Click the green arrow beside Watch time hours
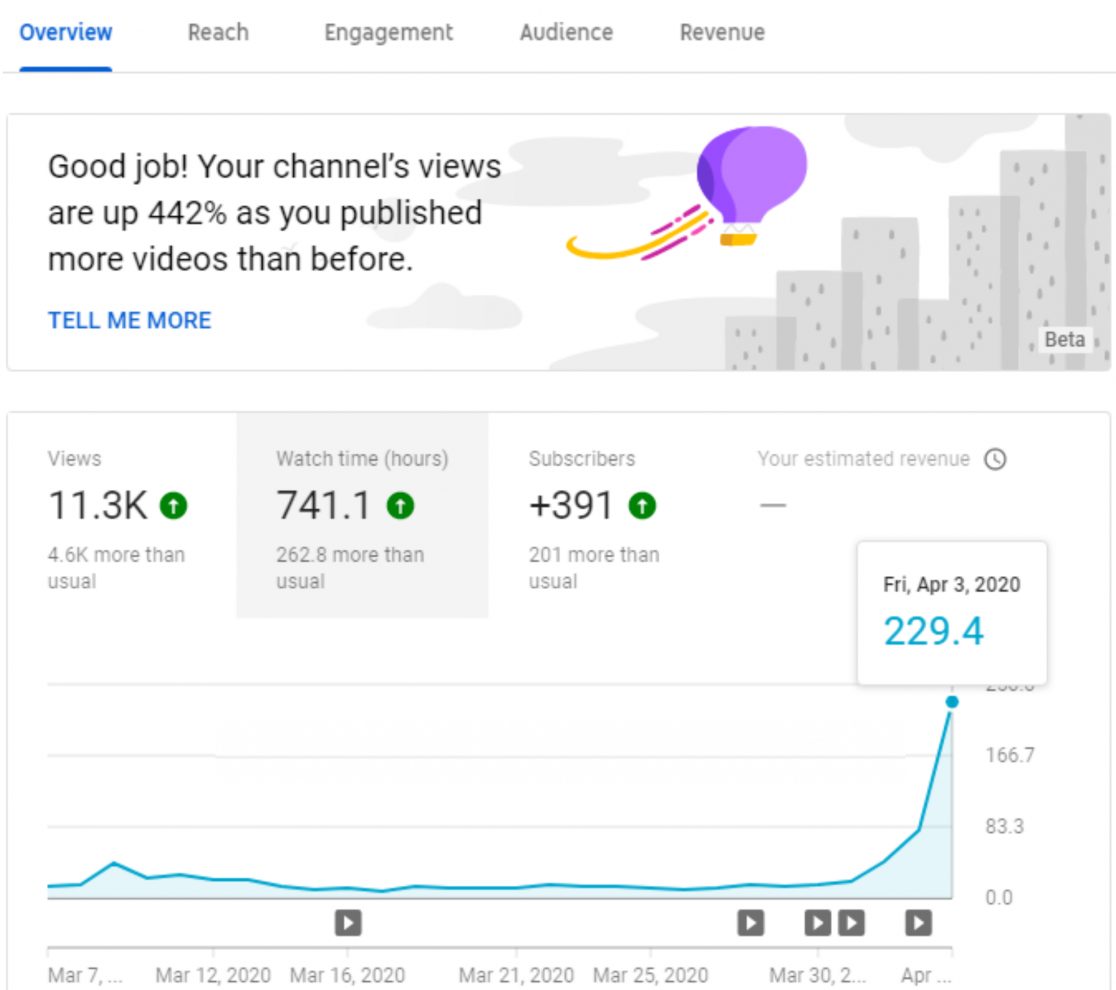The width and height of the screenshot is (1116, 990). tap(399, 506)
